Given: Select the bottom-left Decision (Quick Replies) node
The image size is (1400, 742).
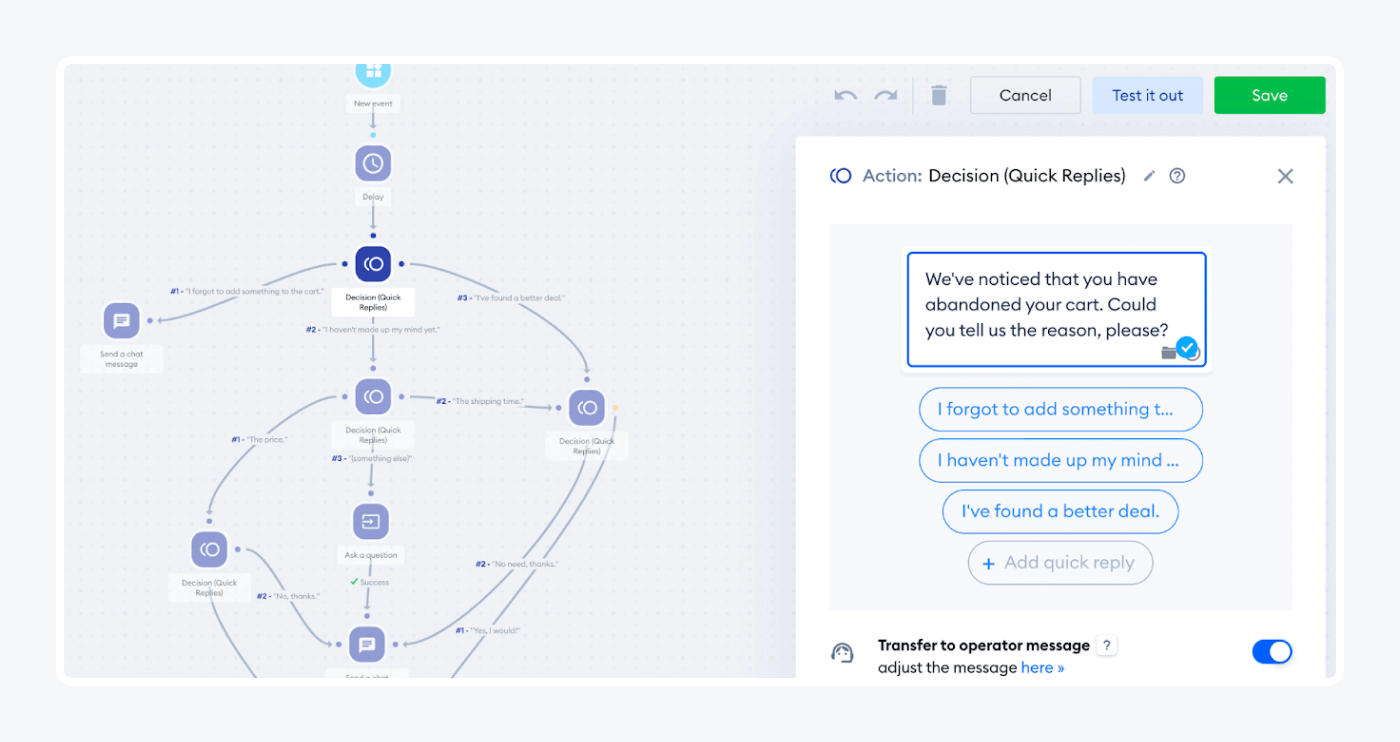Looking at the screenshot, I should point(209,548).
